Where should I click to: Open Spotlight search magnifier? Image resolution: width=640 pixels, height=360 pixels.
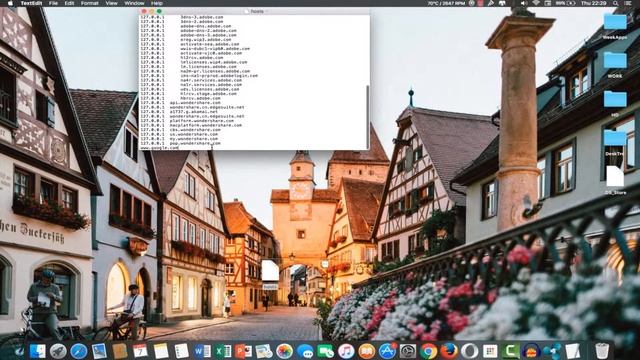coord(615,3)
